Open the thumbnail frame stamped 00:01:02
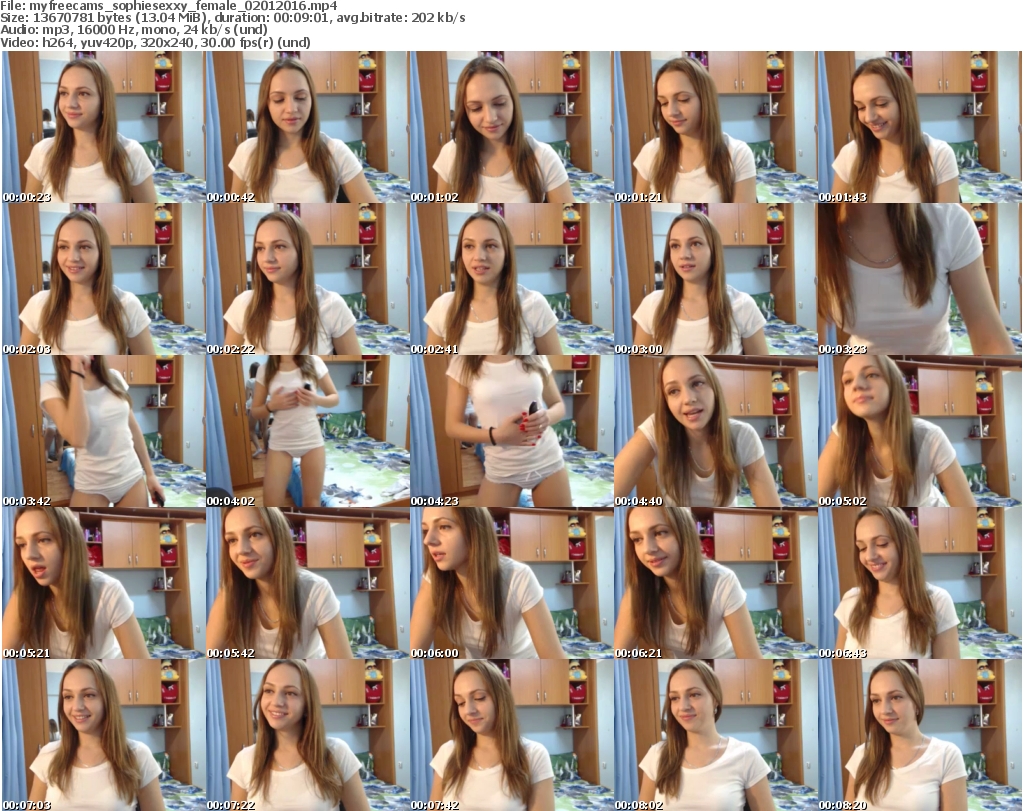This screenshot has width=1024, height=811. click(x=511, y=127)
